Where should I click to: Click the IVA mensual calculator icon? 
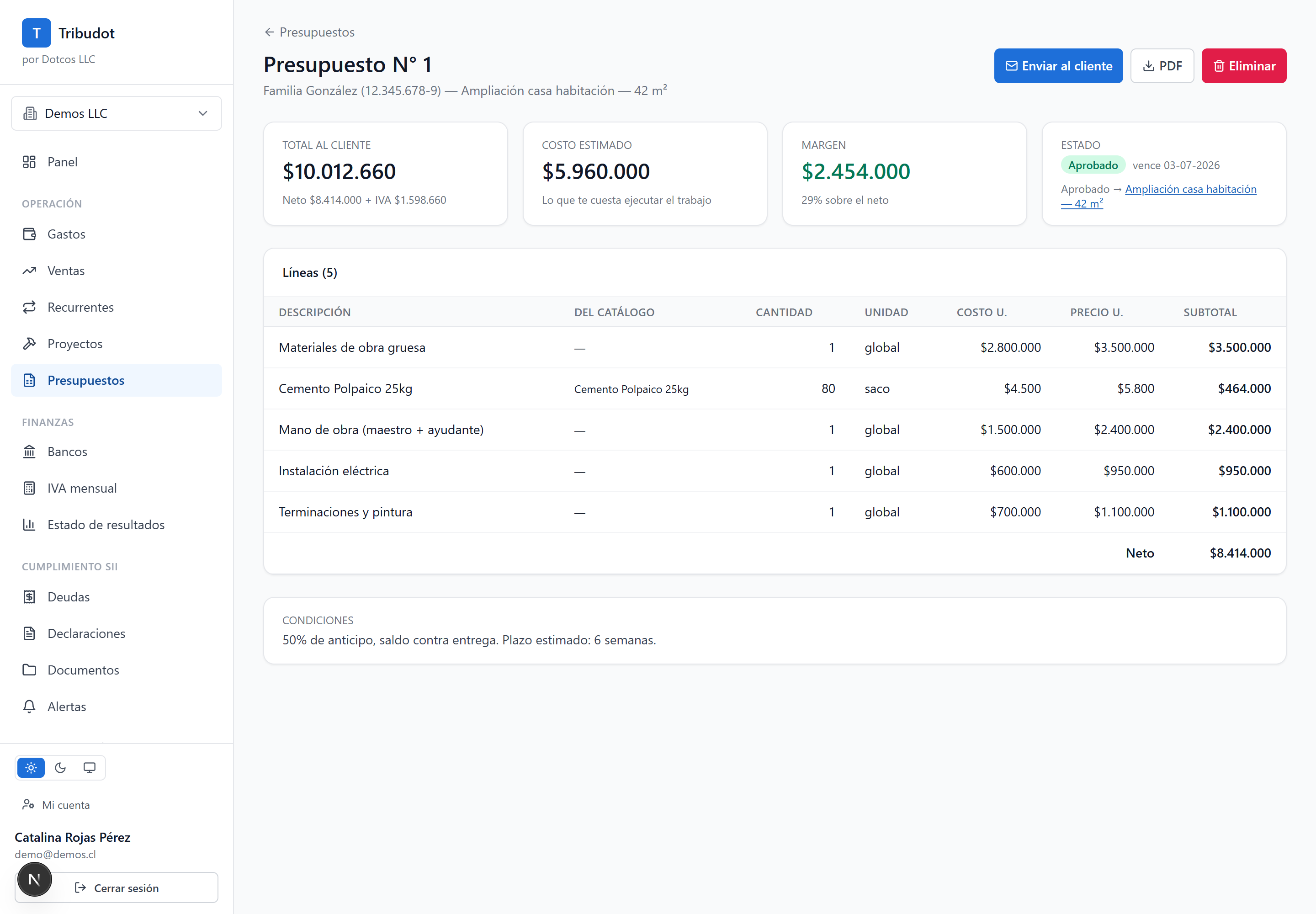[x=29, y=489]
